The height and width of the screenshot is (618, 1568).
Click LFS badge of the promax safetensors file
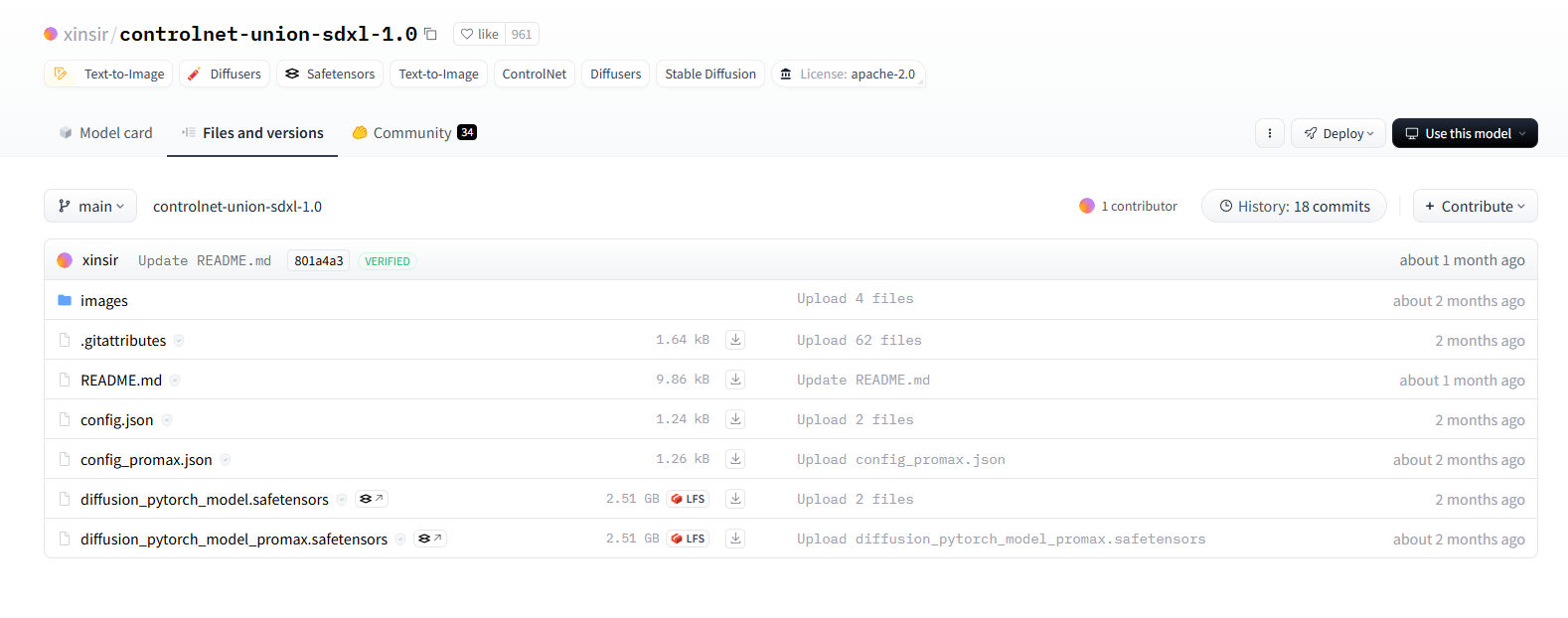tap(688, 539)
